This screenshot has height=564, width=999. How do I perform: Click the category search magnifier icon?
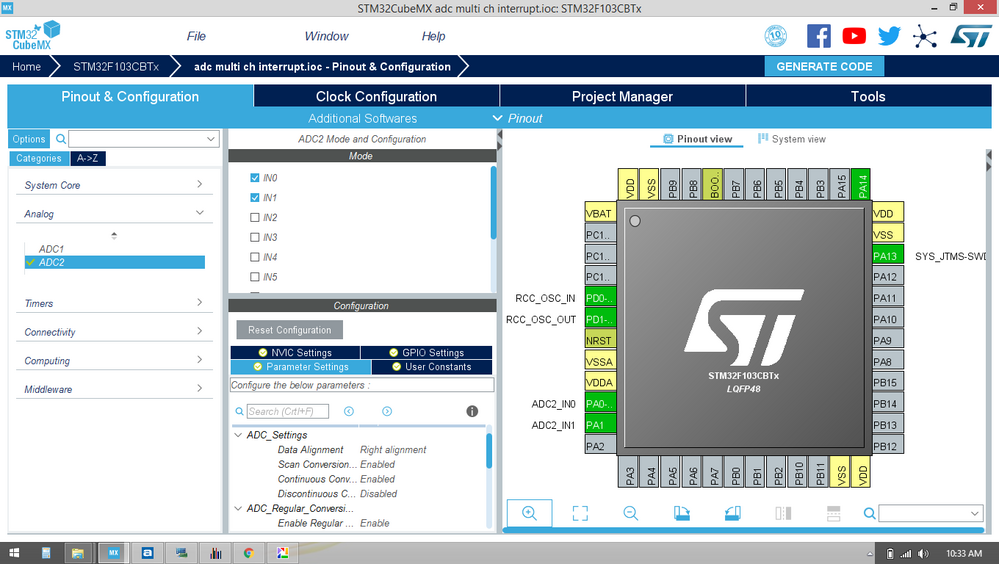[x=61, y=139]
